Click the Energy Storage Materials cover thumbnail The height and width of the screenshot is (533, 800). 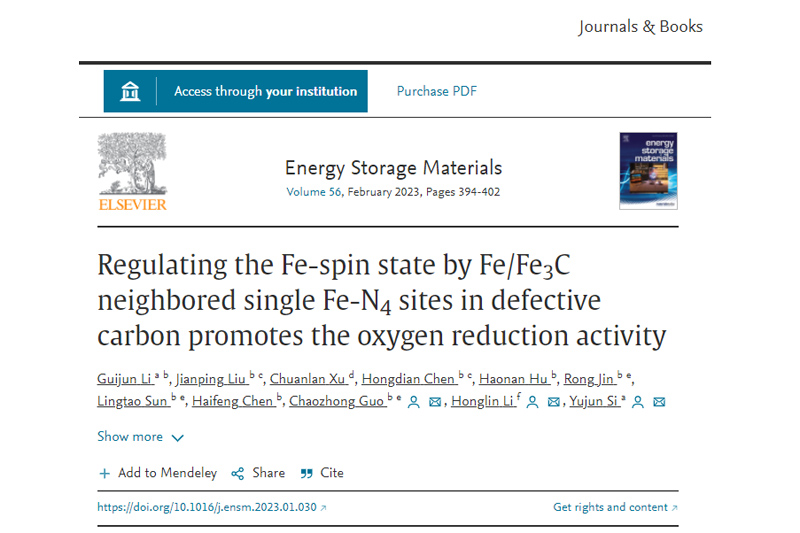648,170
